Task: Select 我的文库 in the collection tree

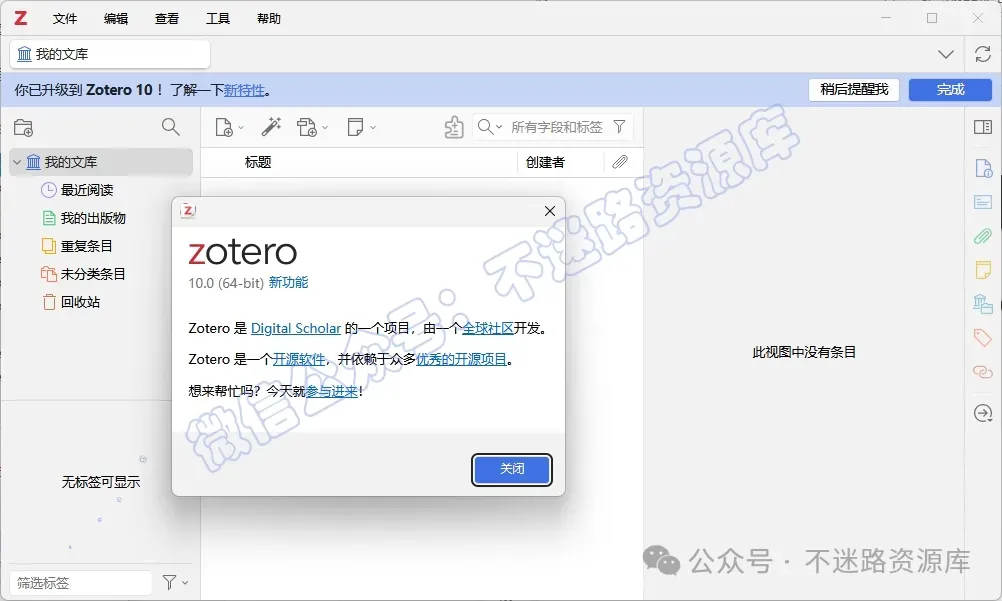Action: tap(102, 162)
